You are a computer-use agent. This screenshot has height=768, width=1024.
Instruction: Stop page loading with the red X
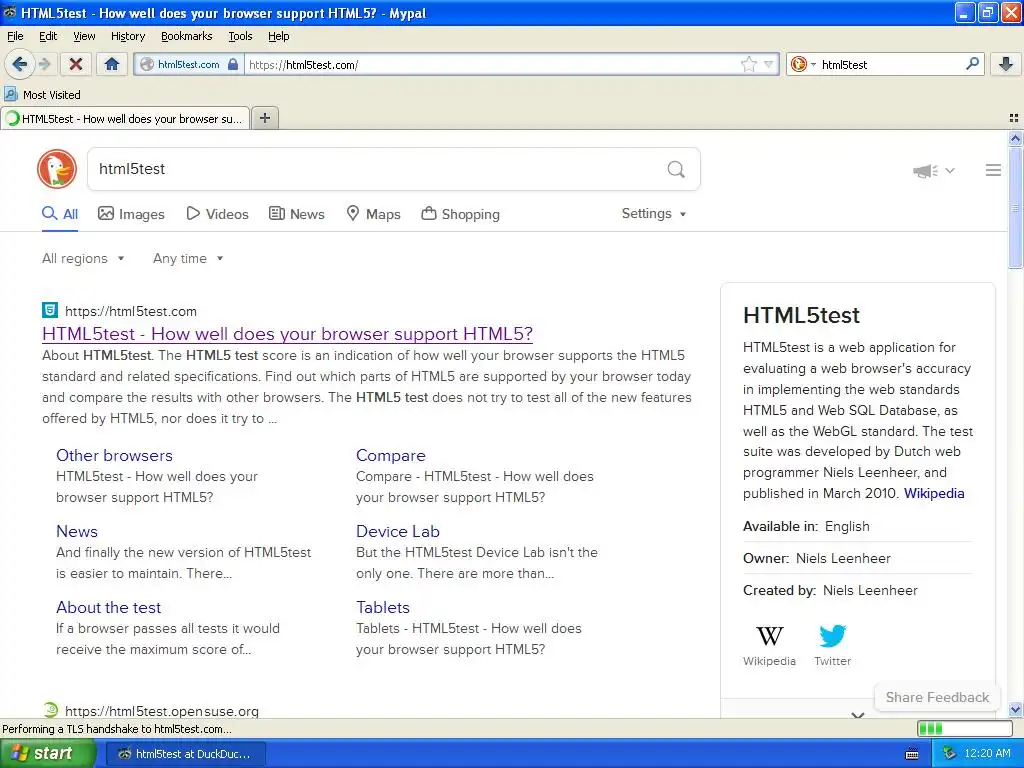[x=76, y=64]
